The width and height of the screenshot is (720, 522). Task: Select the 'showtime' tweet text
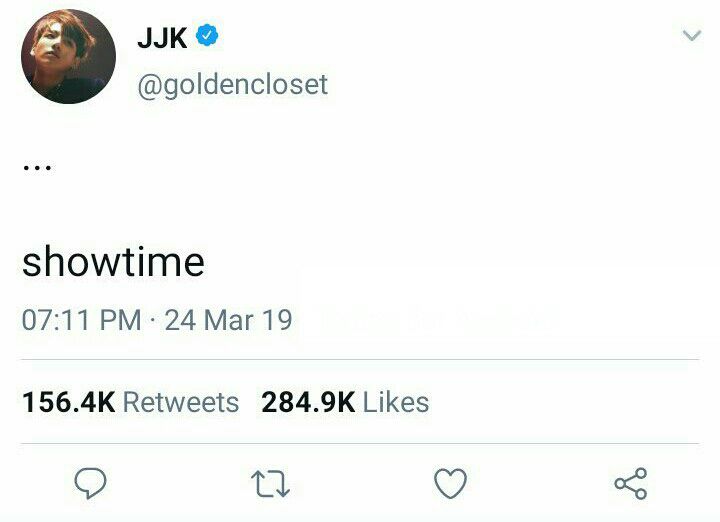[x=113, y=262]
